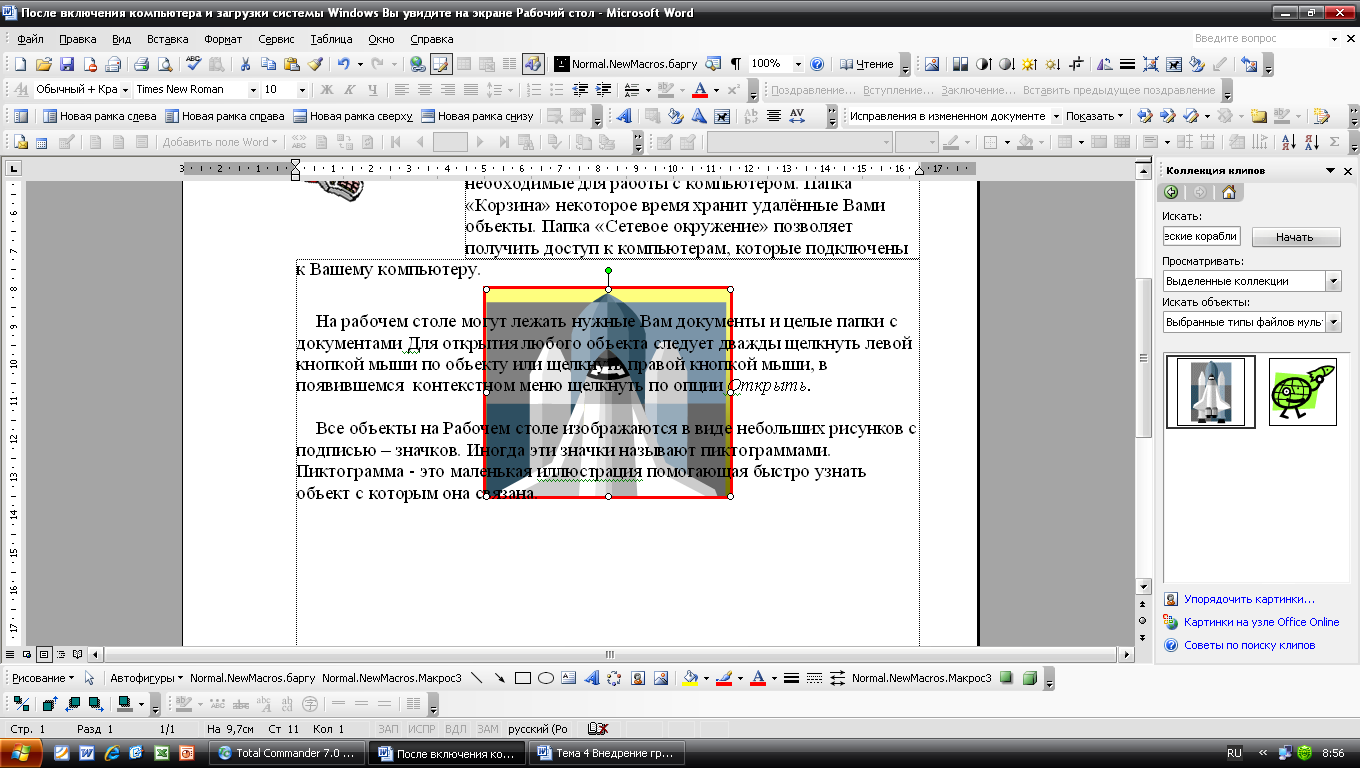Viewport: 1360px width, 768px height.
Task: Open the Вставка menu
Action: 167,39
